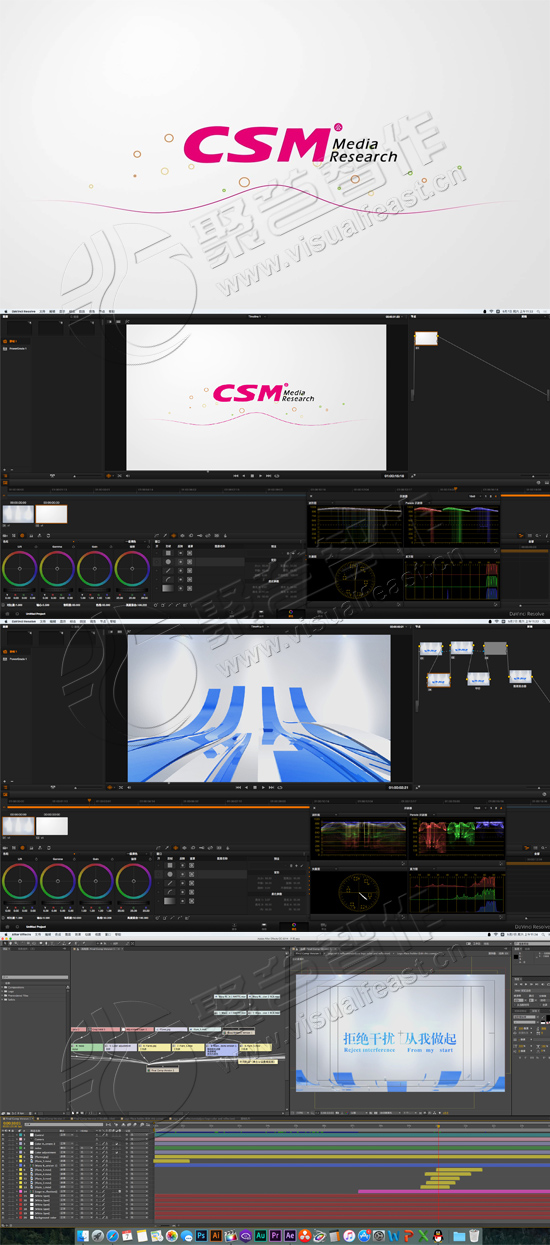550x1245 pixels.
Task: Launch Premiere Pro from the Dock
Action: (x=275, y=1236)
